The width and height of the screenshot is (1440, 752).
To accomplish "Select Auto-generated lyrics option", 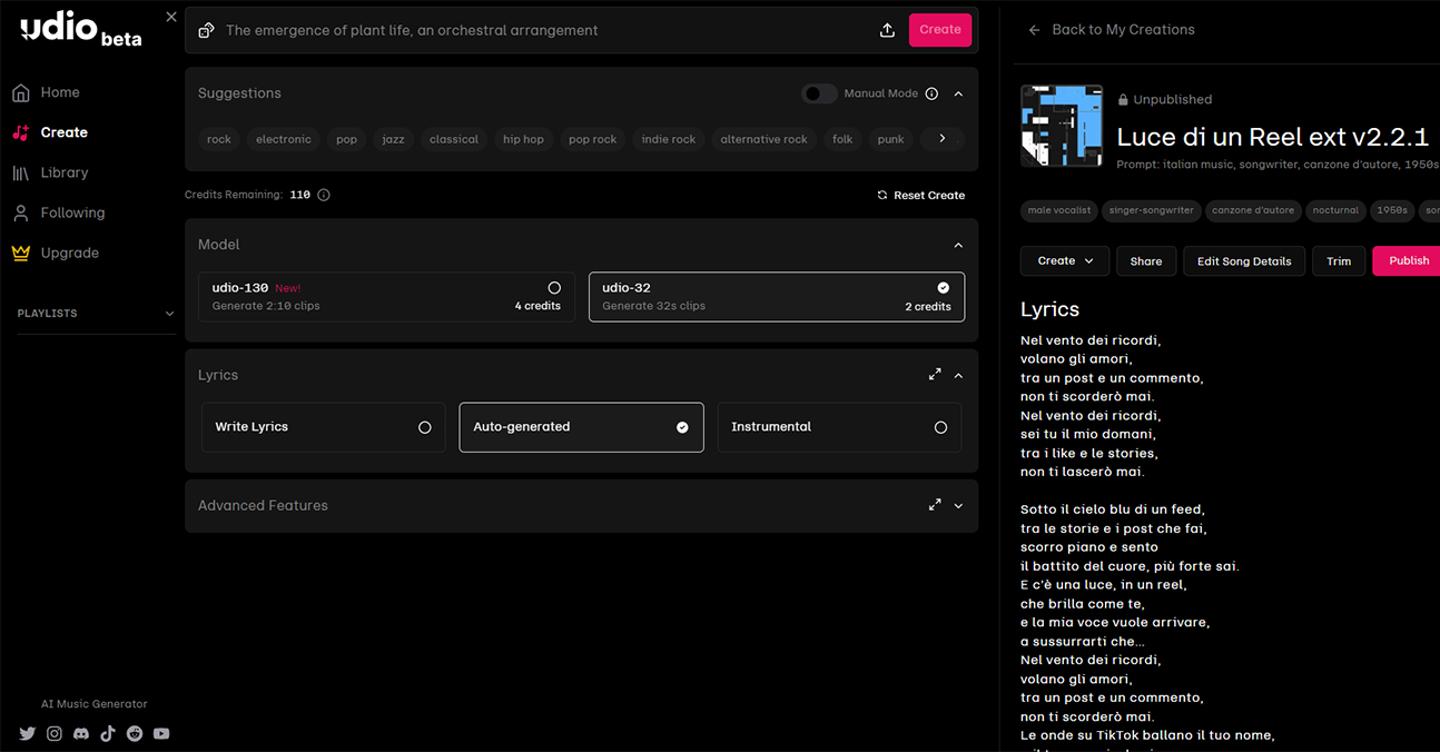I will 581,427.
